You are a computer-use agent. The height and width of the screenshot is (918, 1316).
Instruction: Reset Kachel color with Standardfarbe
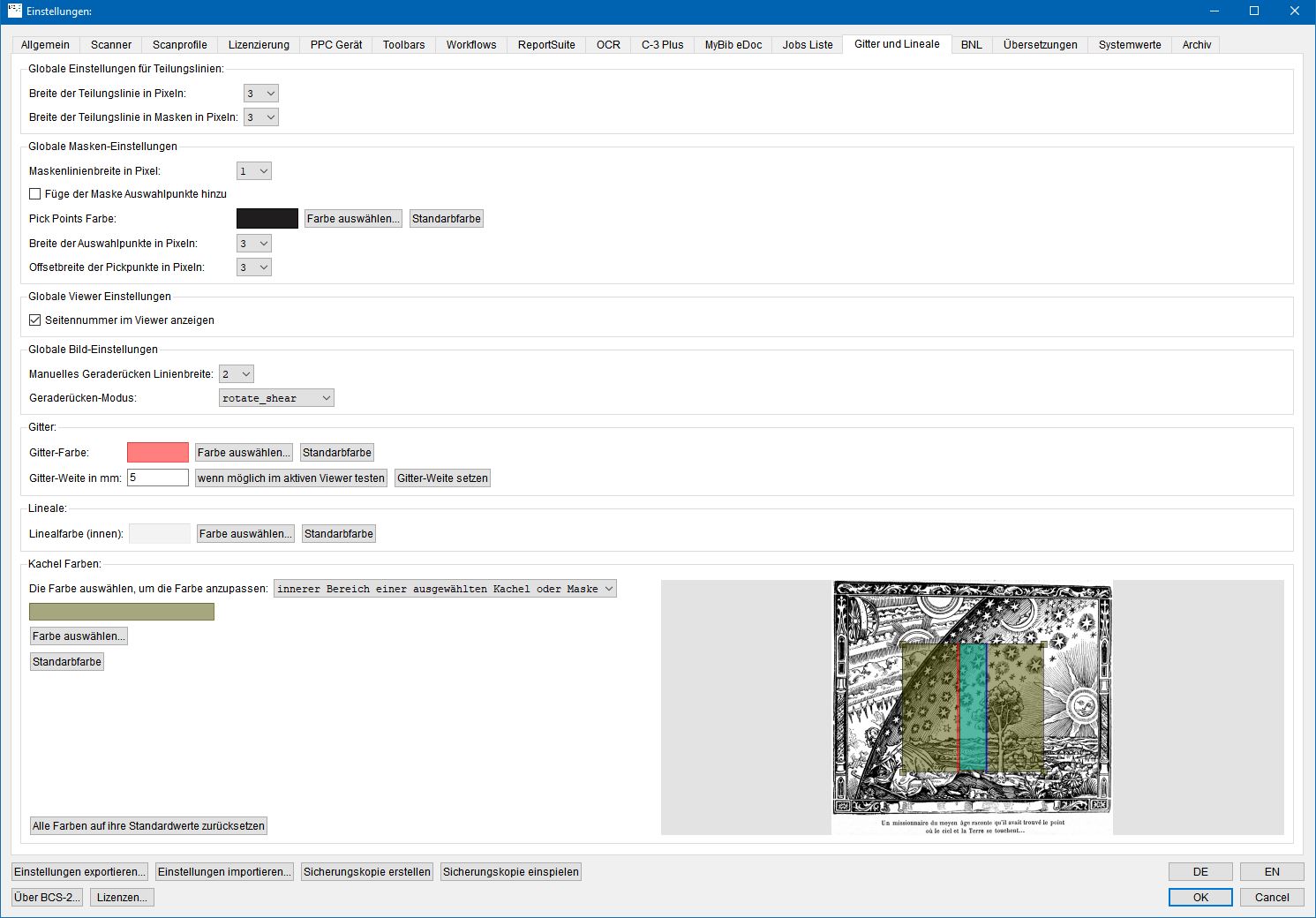click(x=67, y=662)
